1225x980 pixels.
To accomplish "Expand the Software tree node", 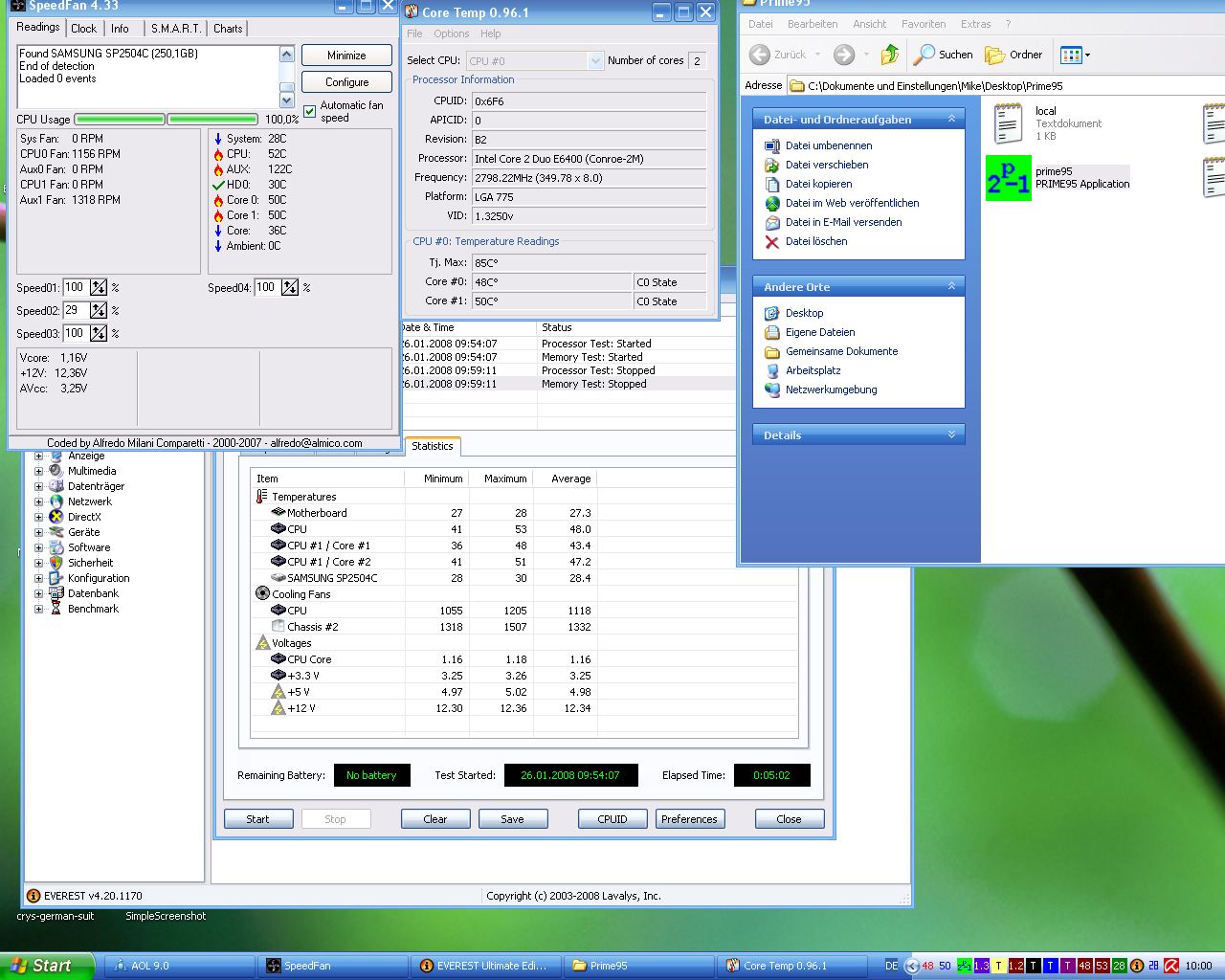I will click(x=38, y=547).
